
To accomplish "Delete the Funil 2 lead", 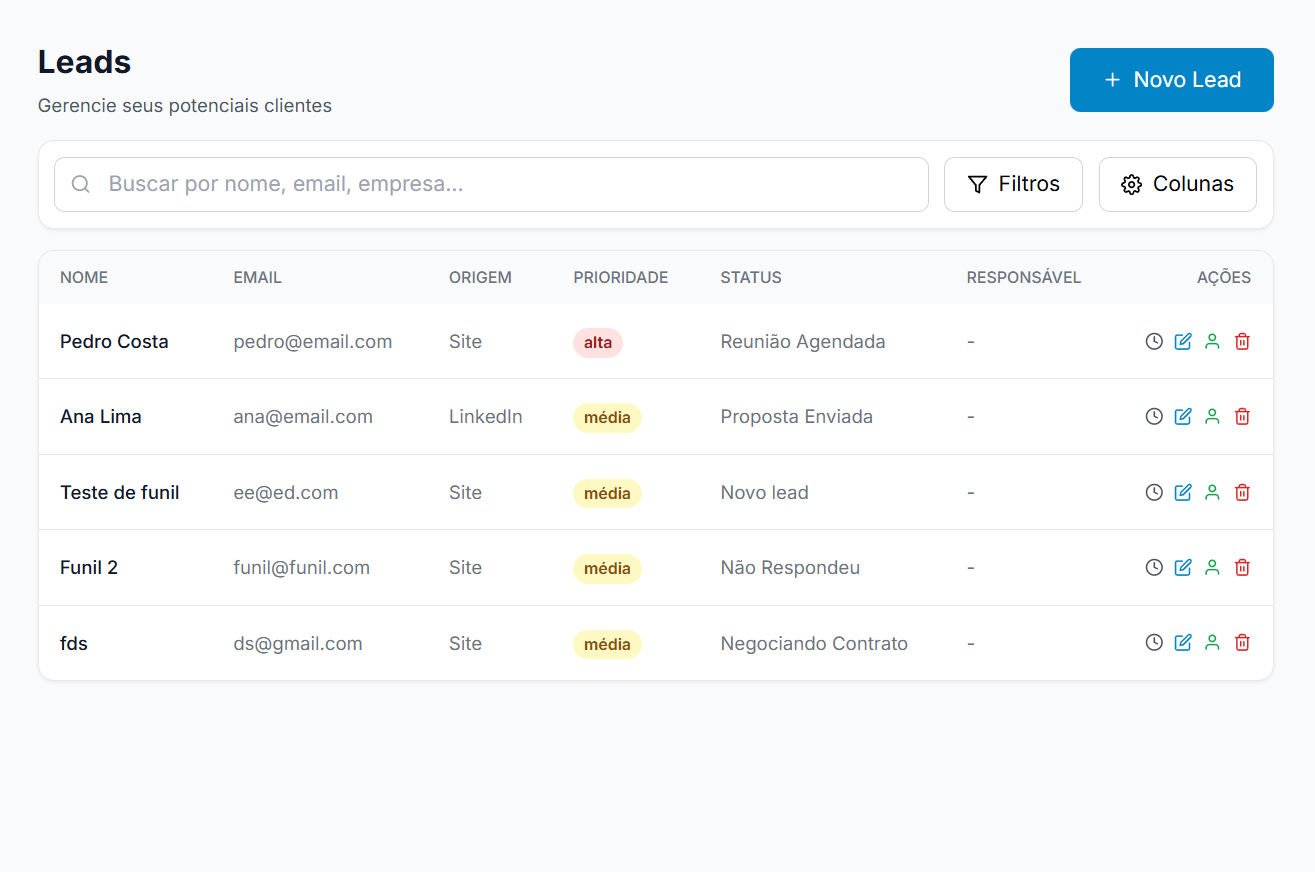I will [x=1242, y=567].
